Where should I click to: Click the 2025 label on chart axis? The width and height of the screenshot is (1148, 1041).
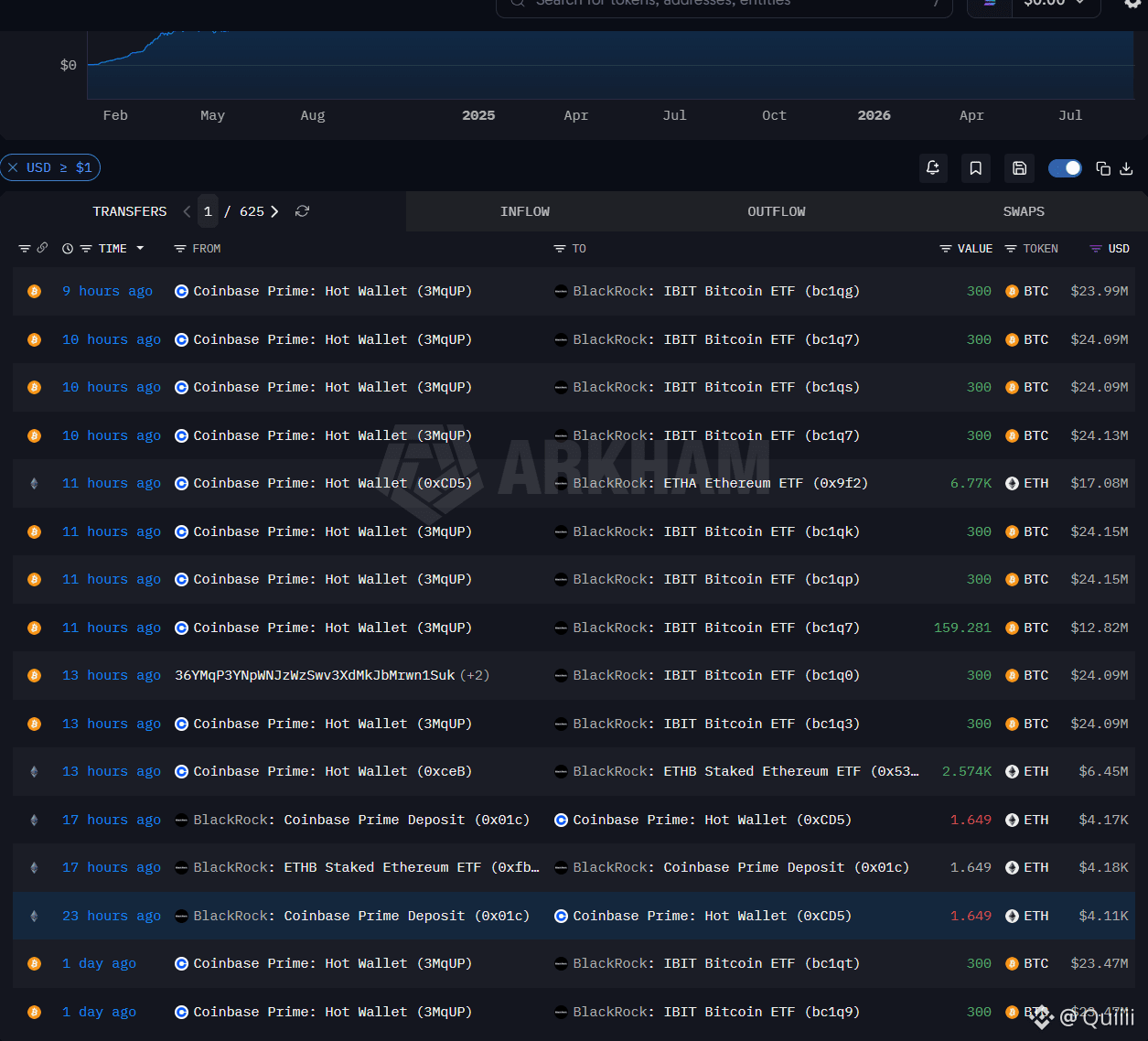coord(478,115)
